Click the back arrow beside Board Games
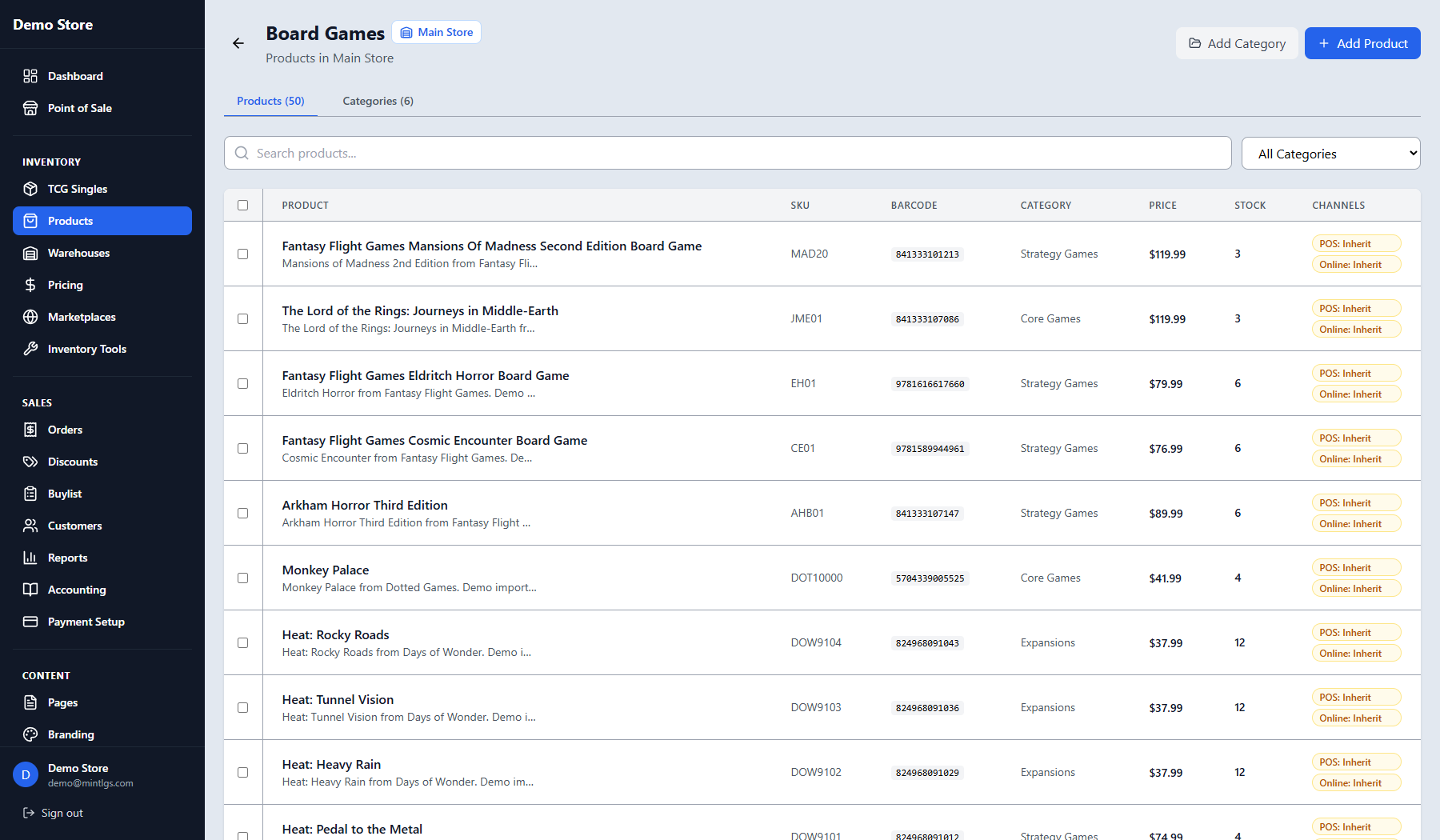Screen dimensions: 1440x840 pos(238,43)
